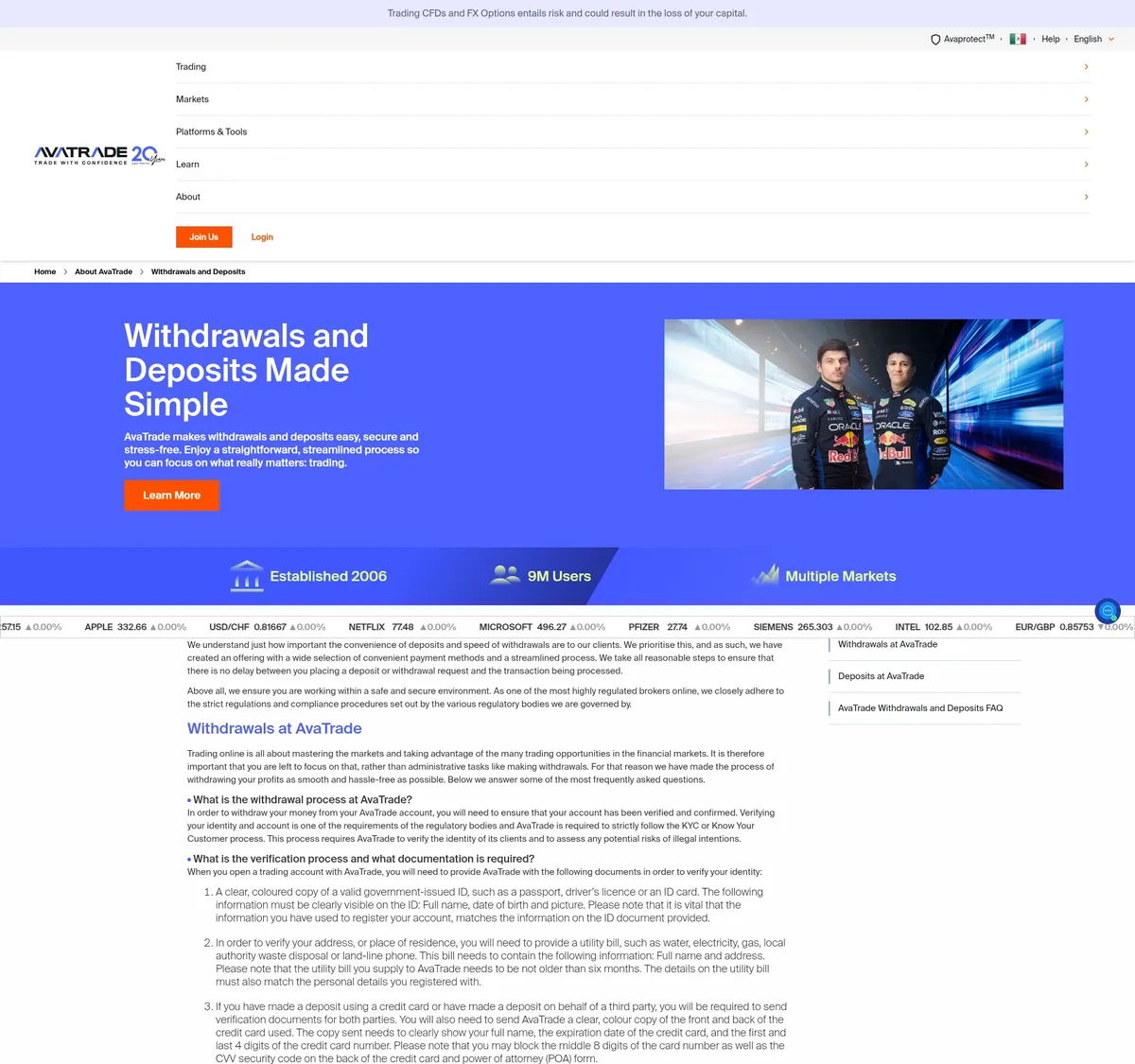Screen dimensions: 1135x1064
Task: Jump to Deposits at AvaTrade sidebar link
Action: click(x=881, y=676)
